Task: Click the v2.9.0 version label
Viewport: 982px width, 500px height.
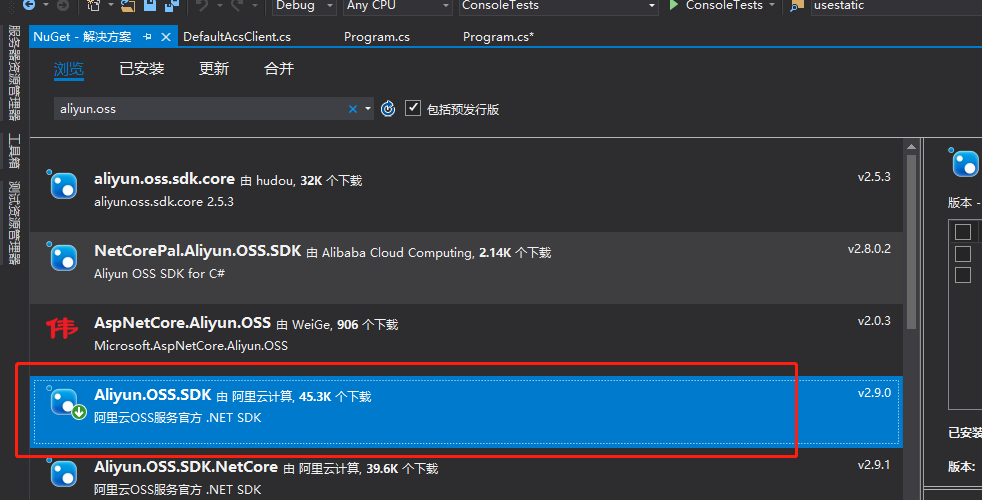Action: pyautogui.click(x=874, y=393)
